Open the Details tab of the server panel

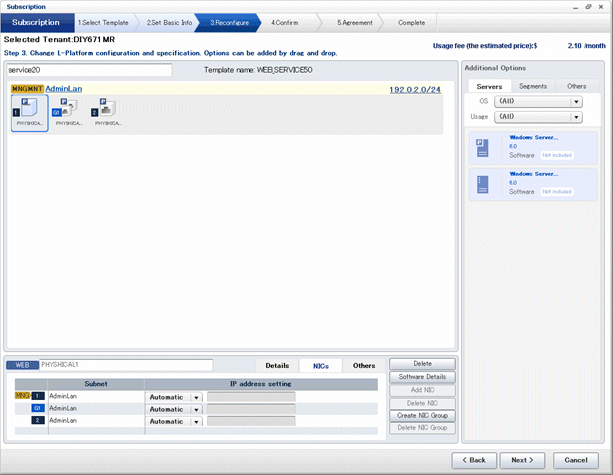277,365
